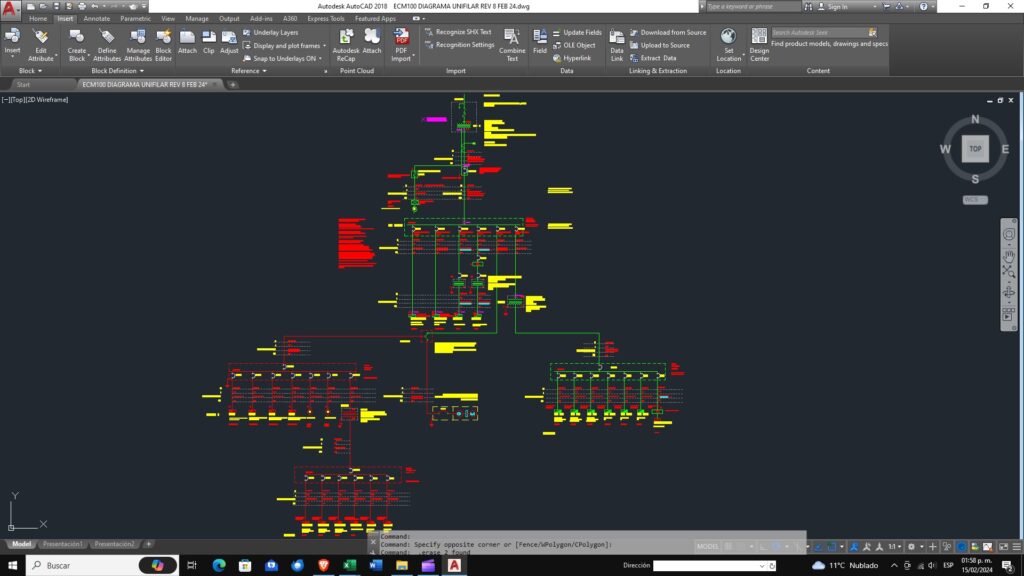Viewport: 1024px width, 576px height.
Task: Expand the Block Definition panel
Action: click(x=118, y=71)
